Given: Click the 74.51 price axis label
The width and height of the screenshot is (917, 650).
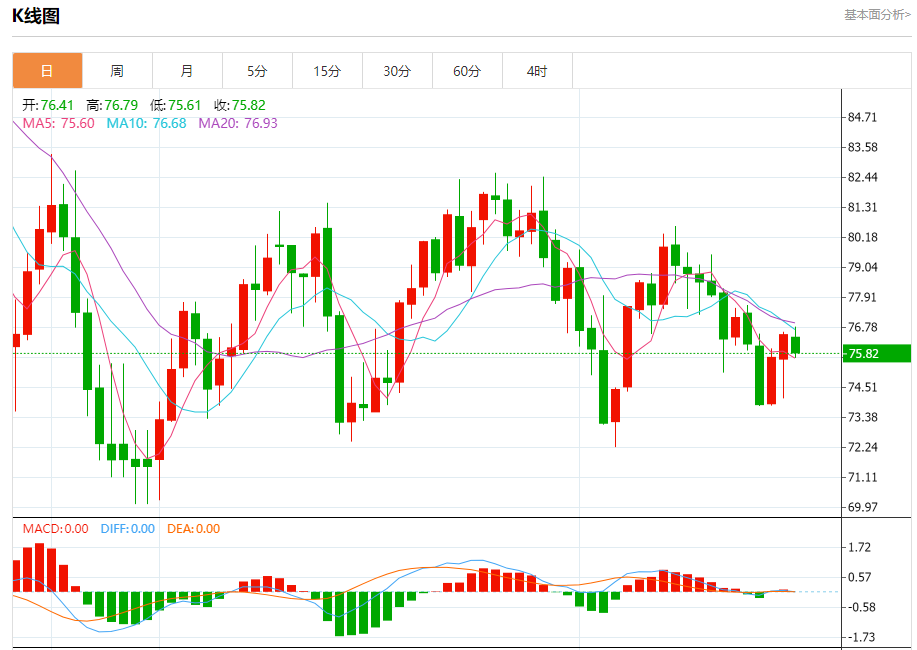Looking at the screenshot, I should tap(863, 387).
